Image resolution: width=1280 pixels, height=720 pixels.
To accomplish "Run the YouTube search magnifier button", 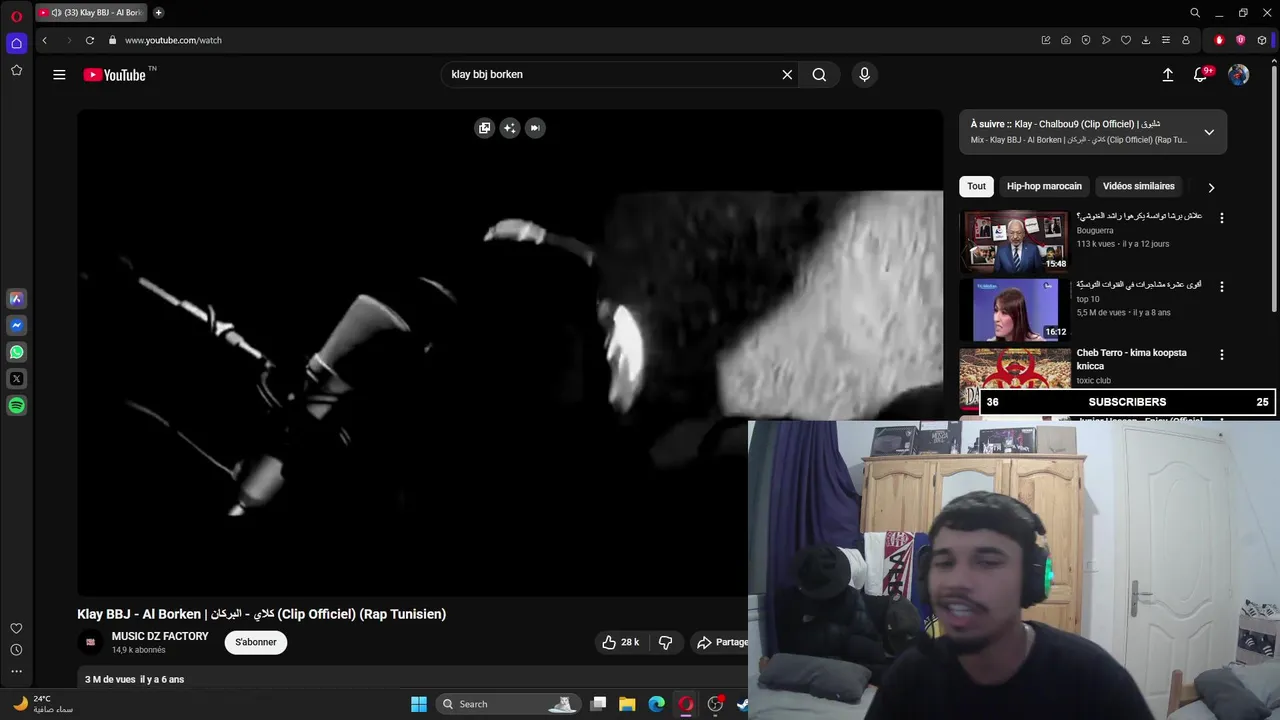I will pos(819,75).
